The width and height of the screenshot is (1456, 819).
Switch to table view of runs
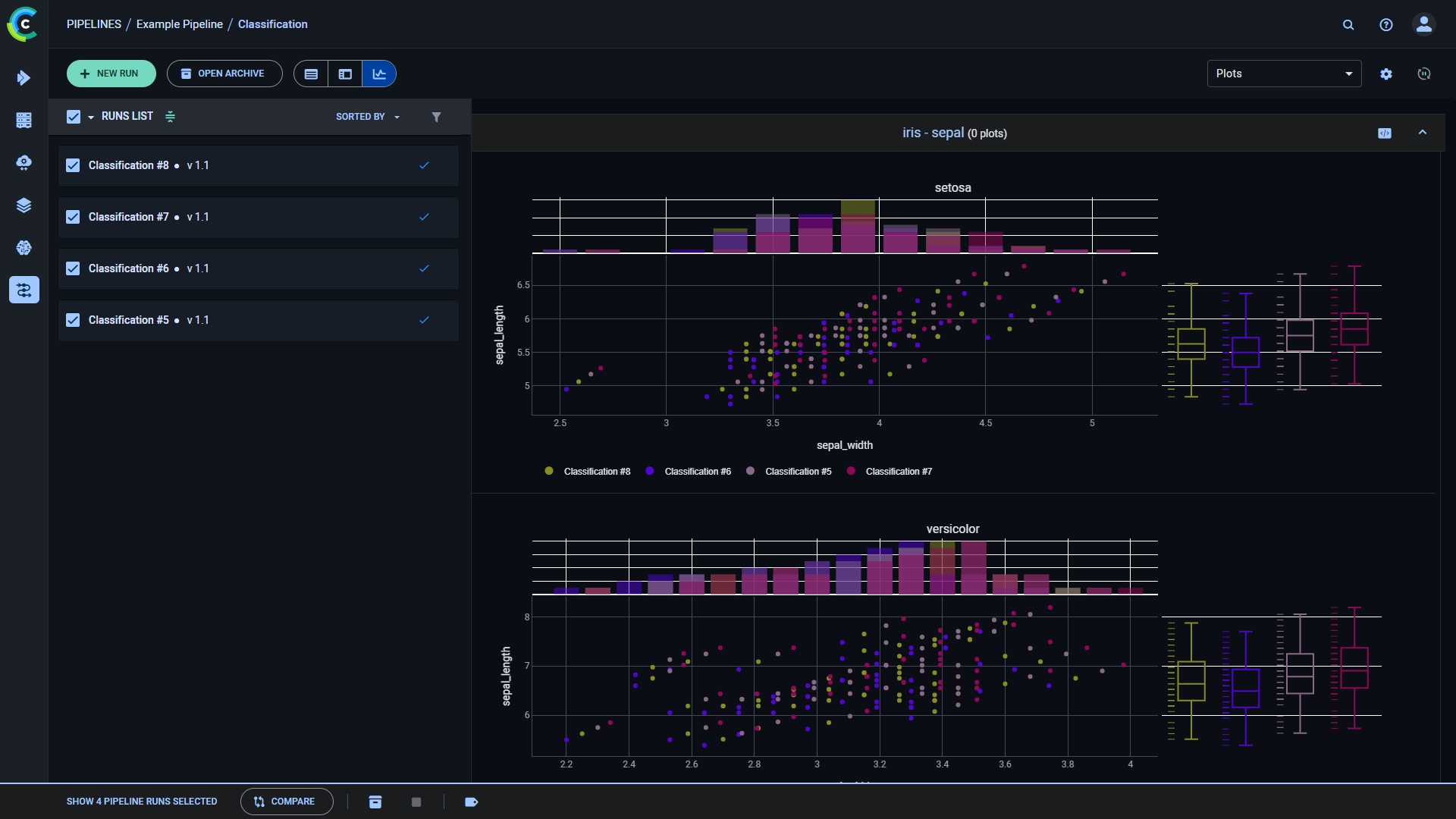(311, 74)
